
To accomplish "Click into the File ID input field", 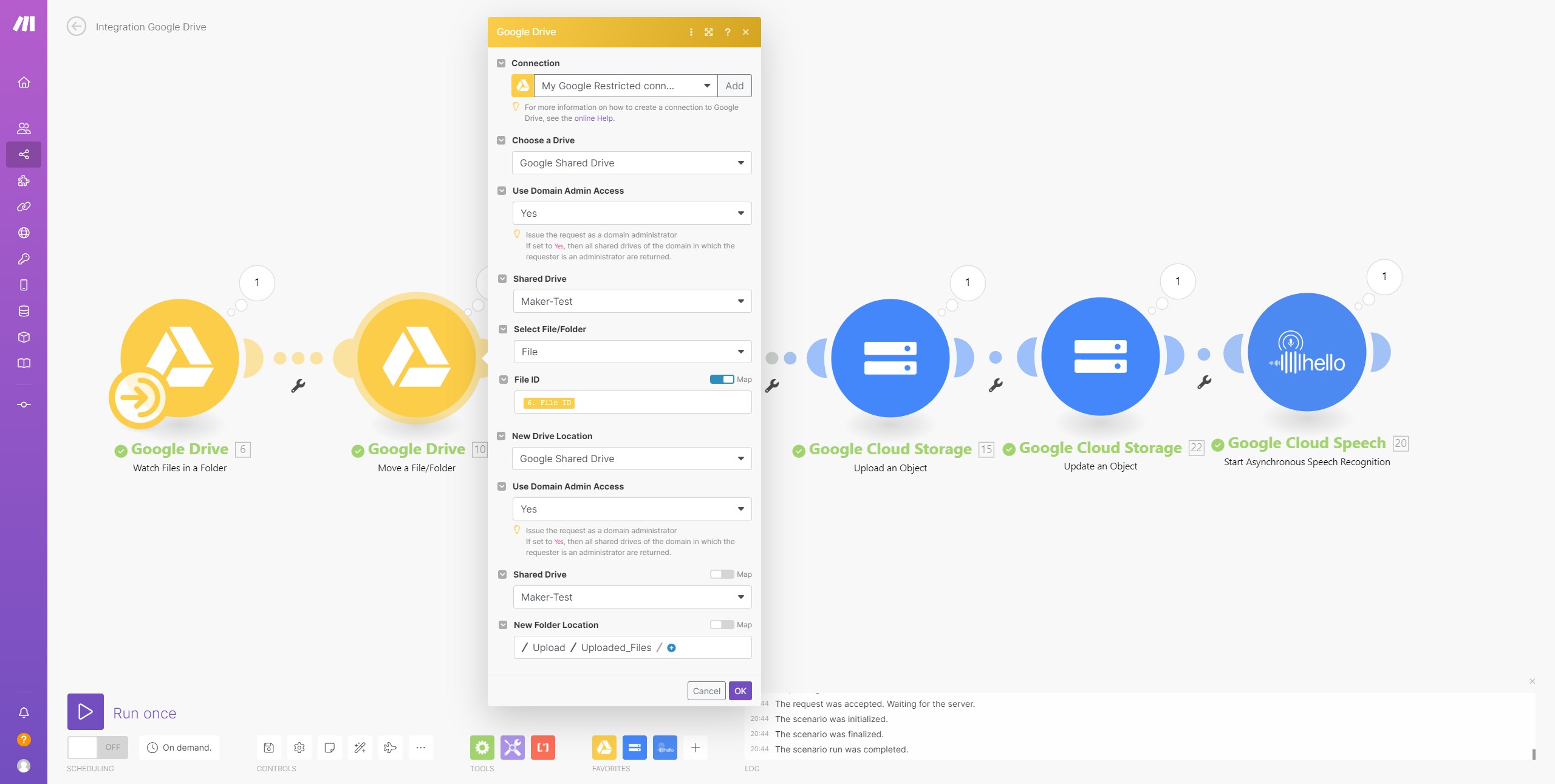I will click(x=632, y=403).
